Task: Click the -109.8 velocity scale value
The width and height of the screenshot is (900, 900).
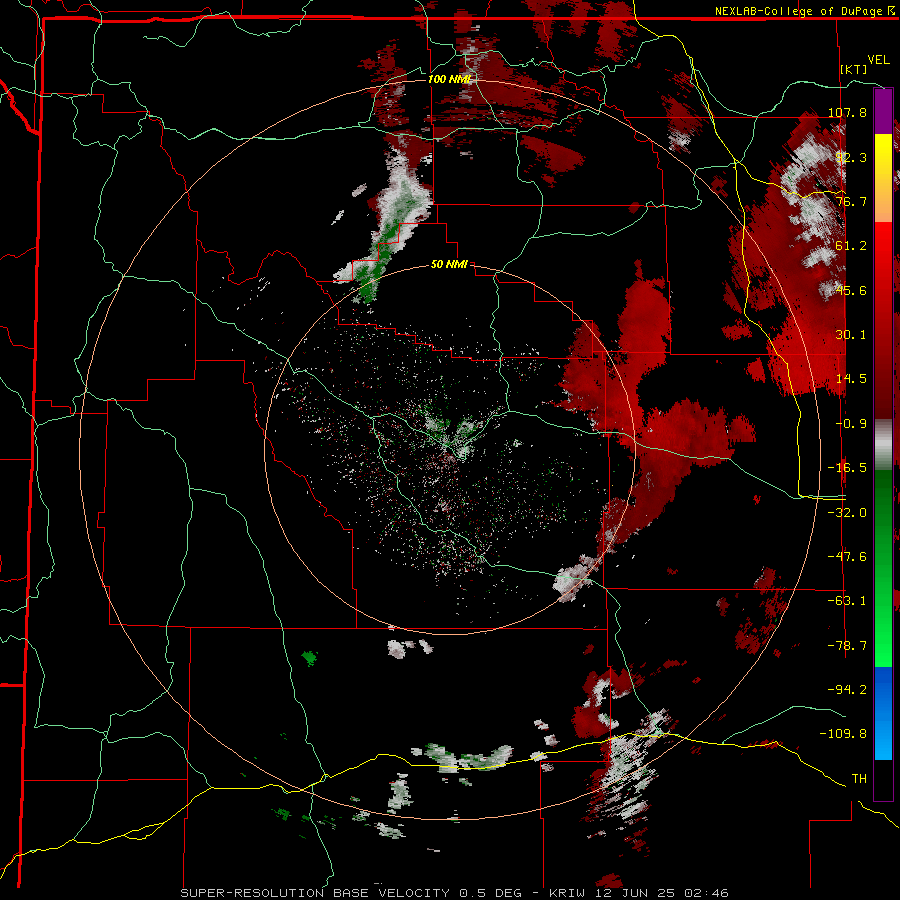Action: click(843, 734)
